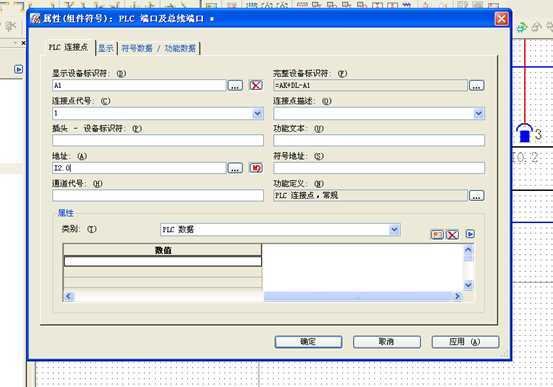Screen dimensions: 553x387
Task: Click the 完整设备标识符 field
Action: pos(370,85)
